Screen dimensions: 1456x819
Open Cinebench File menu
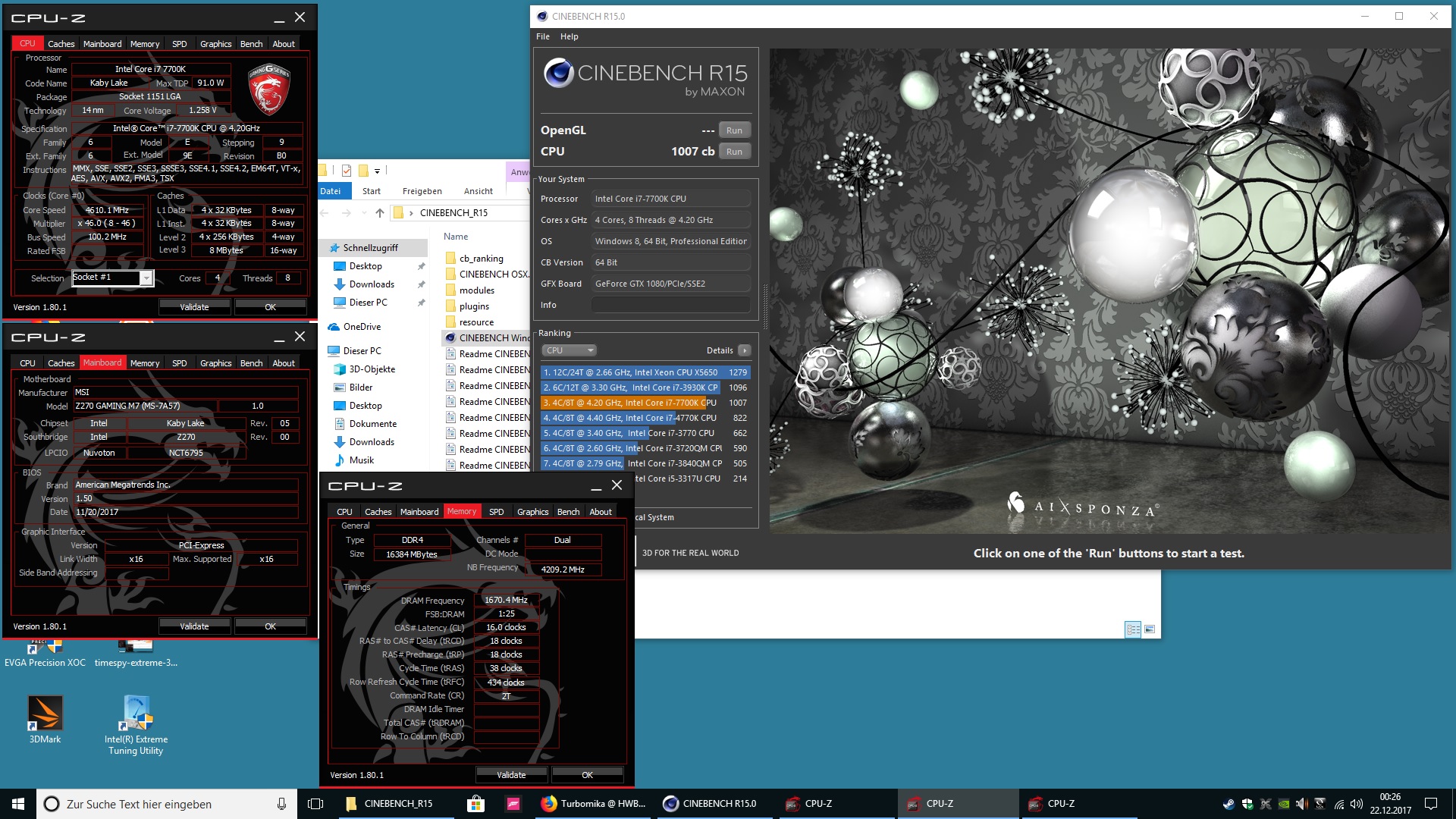543,36
